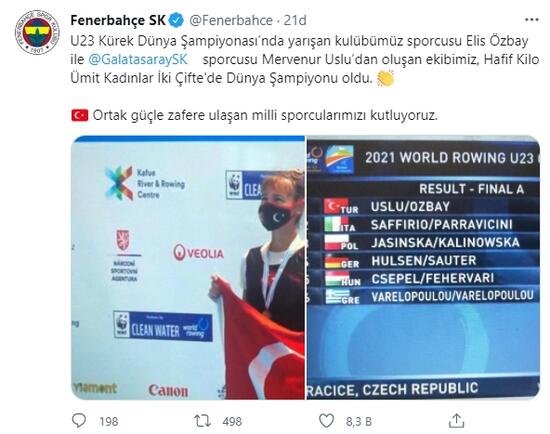Click the 21d timestamp

295,20
